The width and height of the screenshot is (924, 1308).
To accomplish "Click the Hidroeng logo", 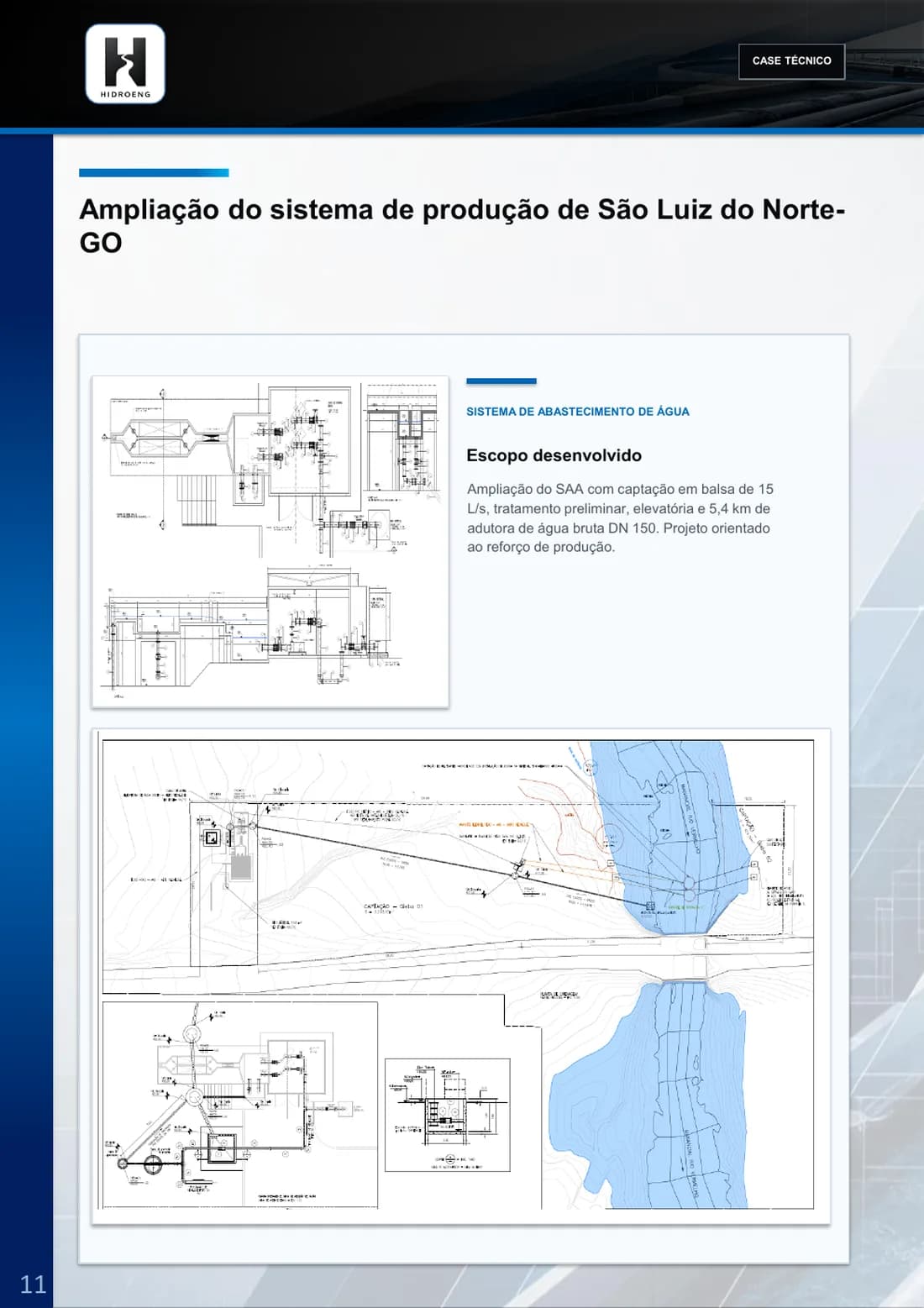I will click(x=125, y=64).
